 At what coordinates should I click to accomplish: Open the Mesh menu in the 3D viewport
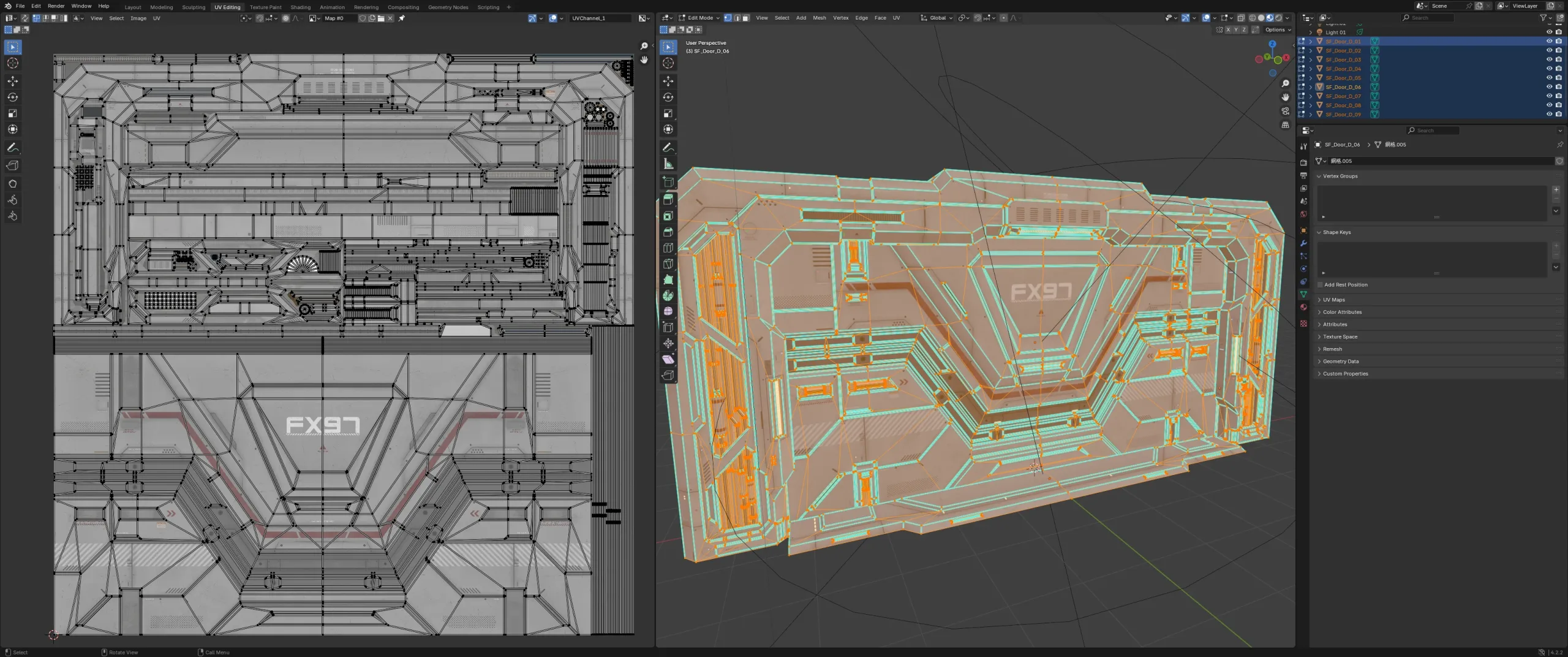point(819,18)
